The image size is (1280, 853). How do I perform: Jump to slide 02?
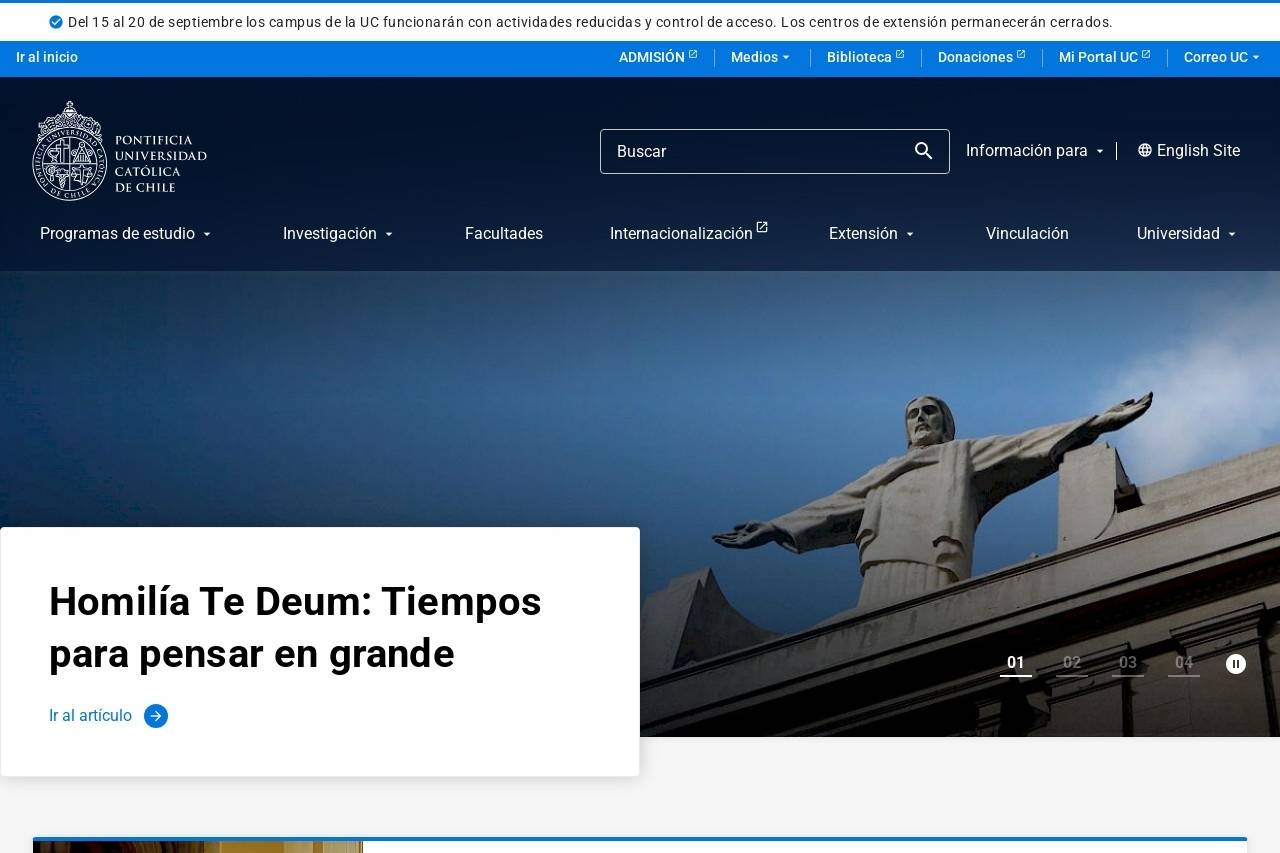click(1072, 664)
